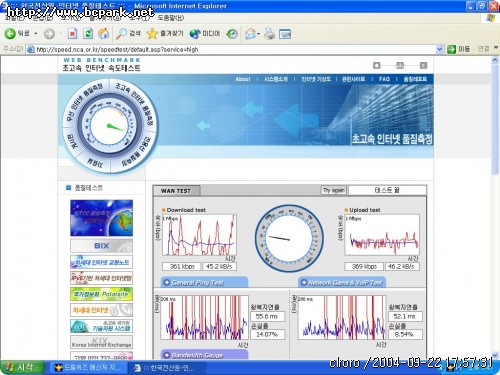Click the Stop loading icon
The image size is (500, 375).
[x=72, y=33]
